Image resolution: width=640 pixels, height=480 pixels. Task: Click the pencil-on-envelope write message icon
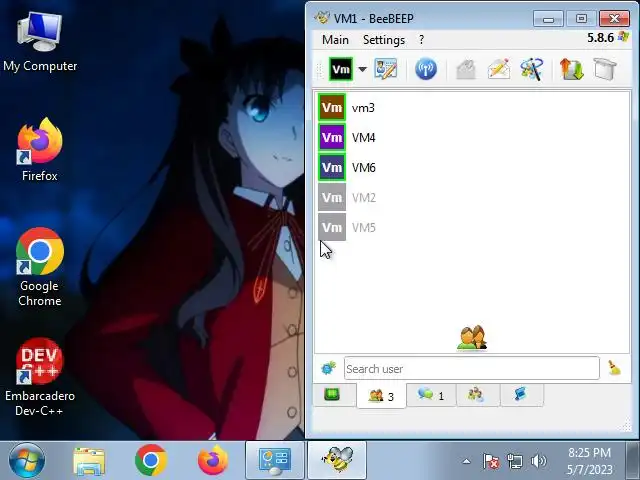[x=499, y=69]
